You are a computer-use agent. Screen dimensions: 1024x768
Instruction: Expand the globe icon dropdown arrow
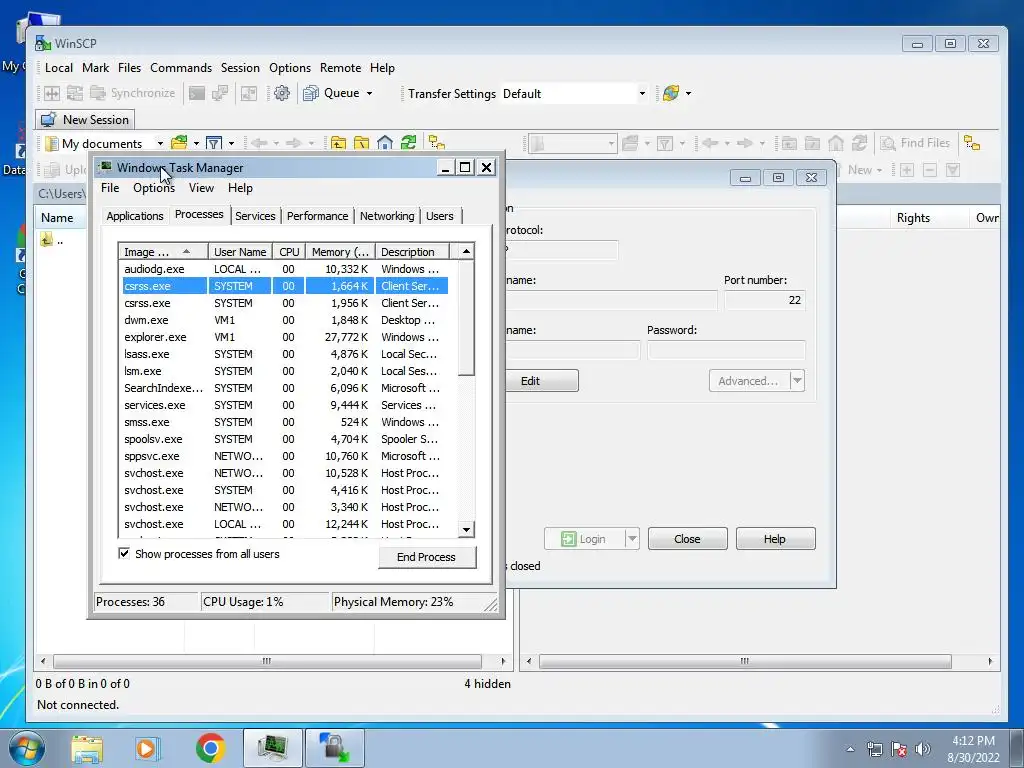click(x=688, y=93)
